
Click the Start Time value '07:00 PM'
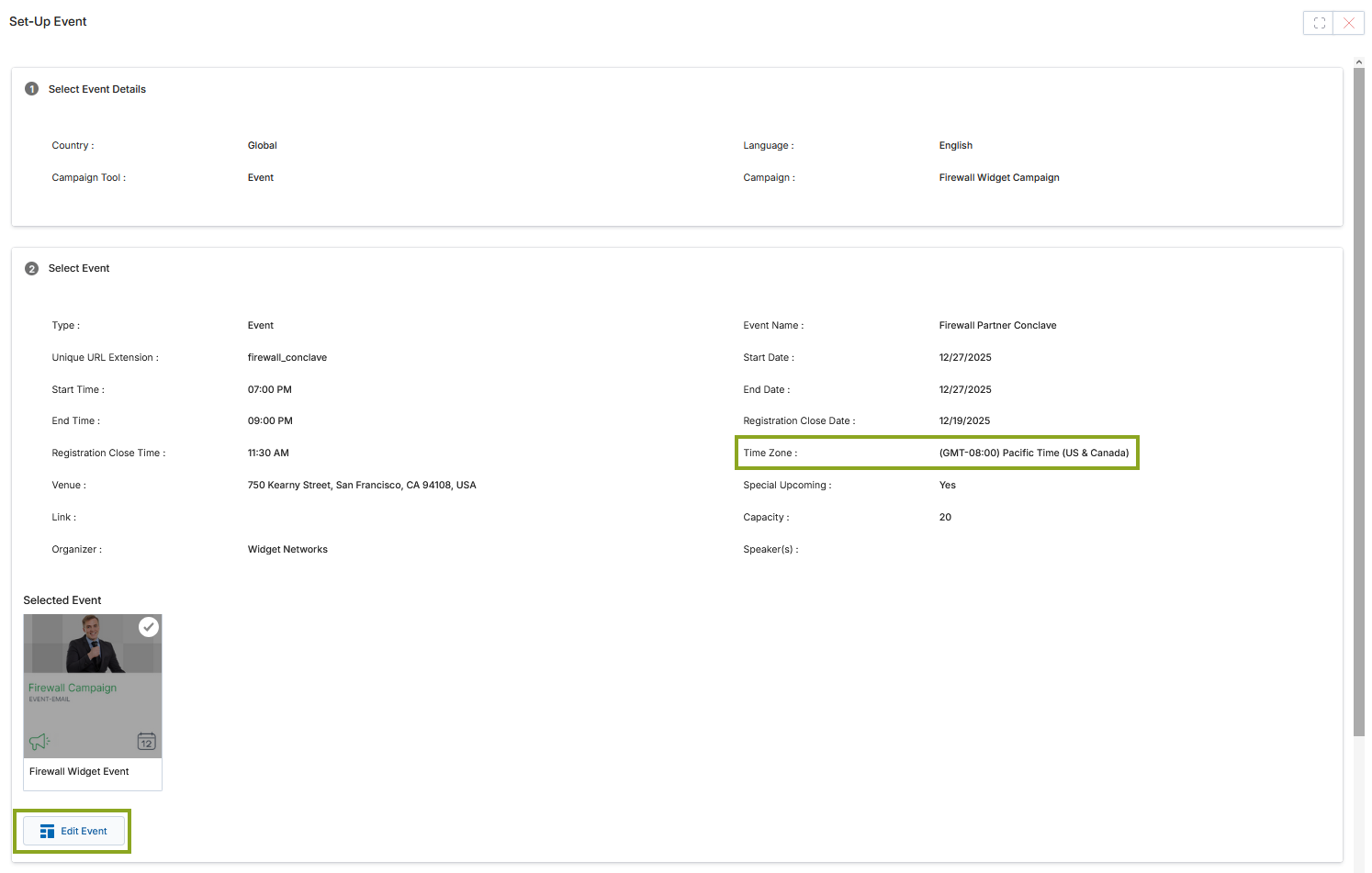[x=270, y=390]
